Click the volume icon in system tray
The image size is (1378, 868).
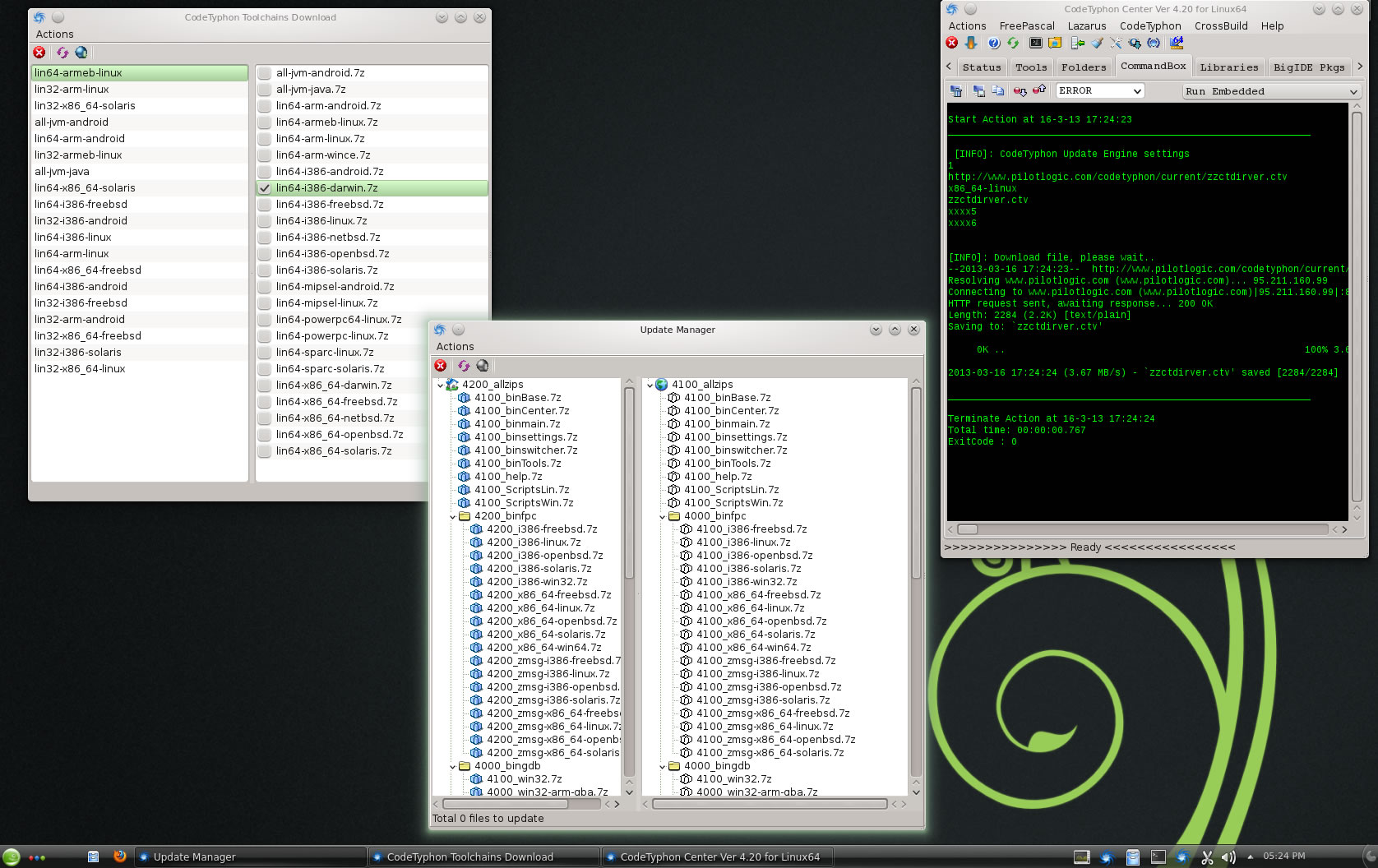(x=1228, y=856)
